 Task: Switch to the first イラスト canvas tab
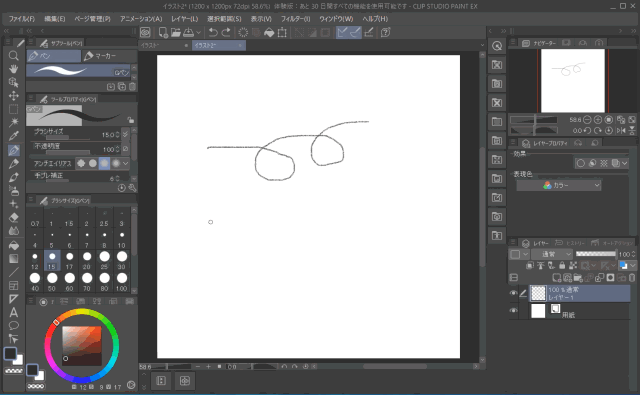[164, 45]
